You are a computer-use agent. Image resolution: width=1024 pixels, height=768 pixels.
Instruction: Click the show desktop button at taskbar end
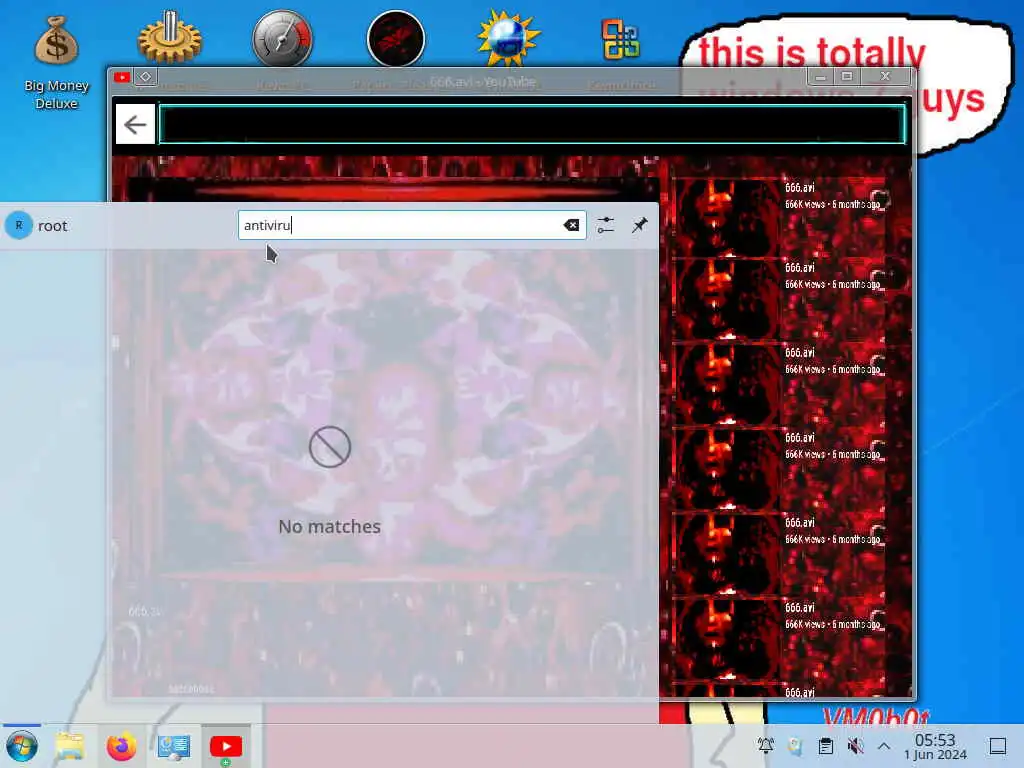coord(997,746)
